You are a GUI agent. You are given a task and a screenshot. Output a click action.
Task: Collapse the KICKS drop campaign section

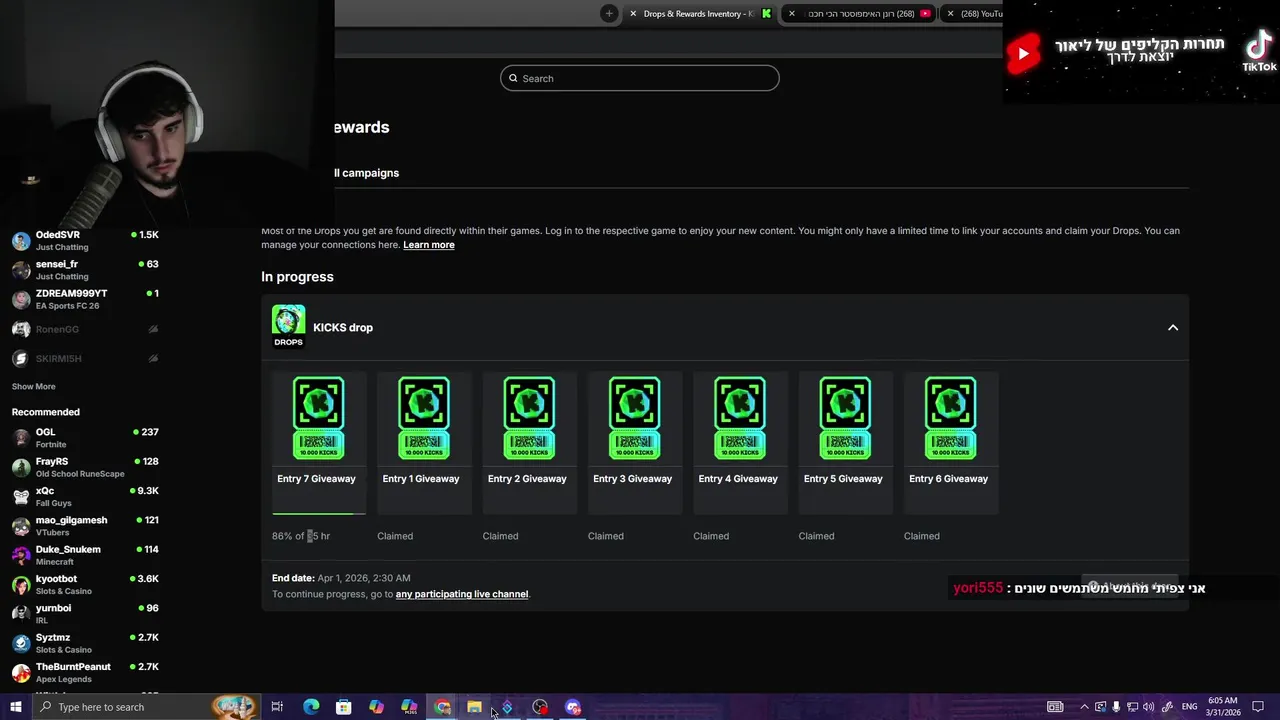(1173, 328)
